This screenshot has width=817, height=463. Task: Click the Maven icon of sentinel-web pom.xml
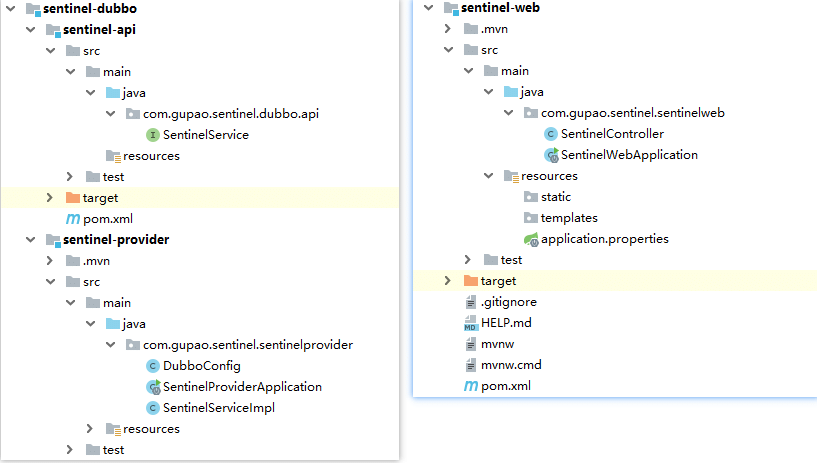[x=471, y=386]
